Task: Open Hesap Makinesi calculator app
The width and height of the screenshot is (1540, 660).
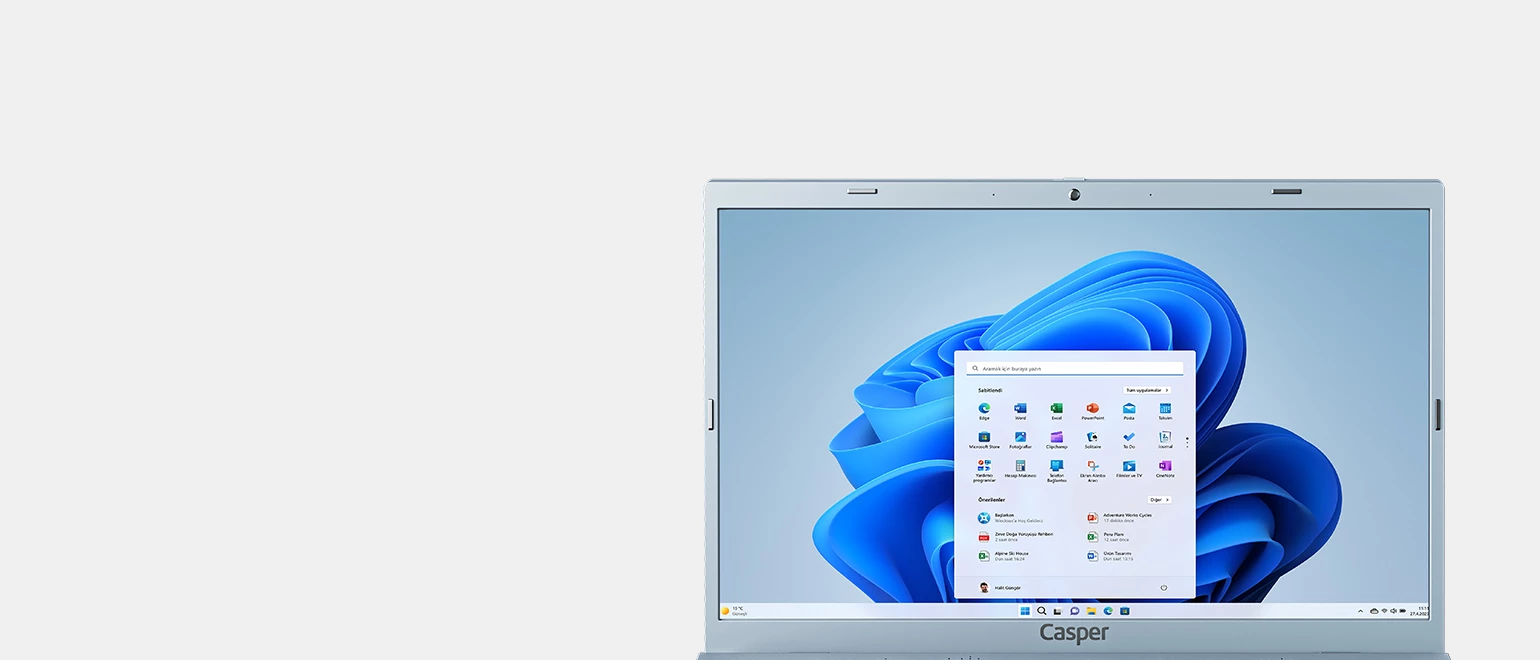Action: tap(1020, 467)
